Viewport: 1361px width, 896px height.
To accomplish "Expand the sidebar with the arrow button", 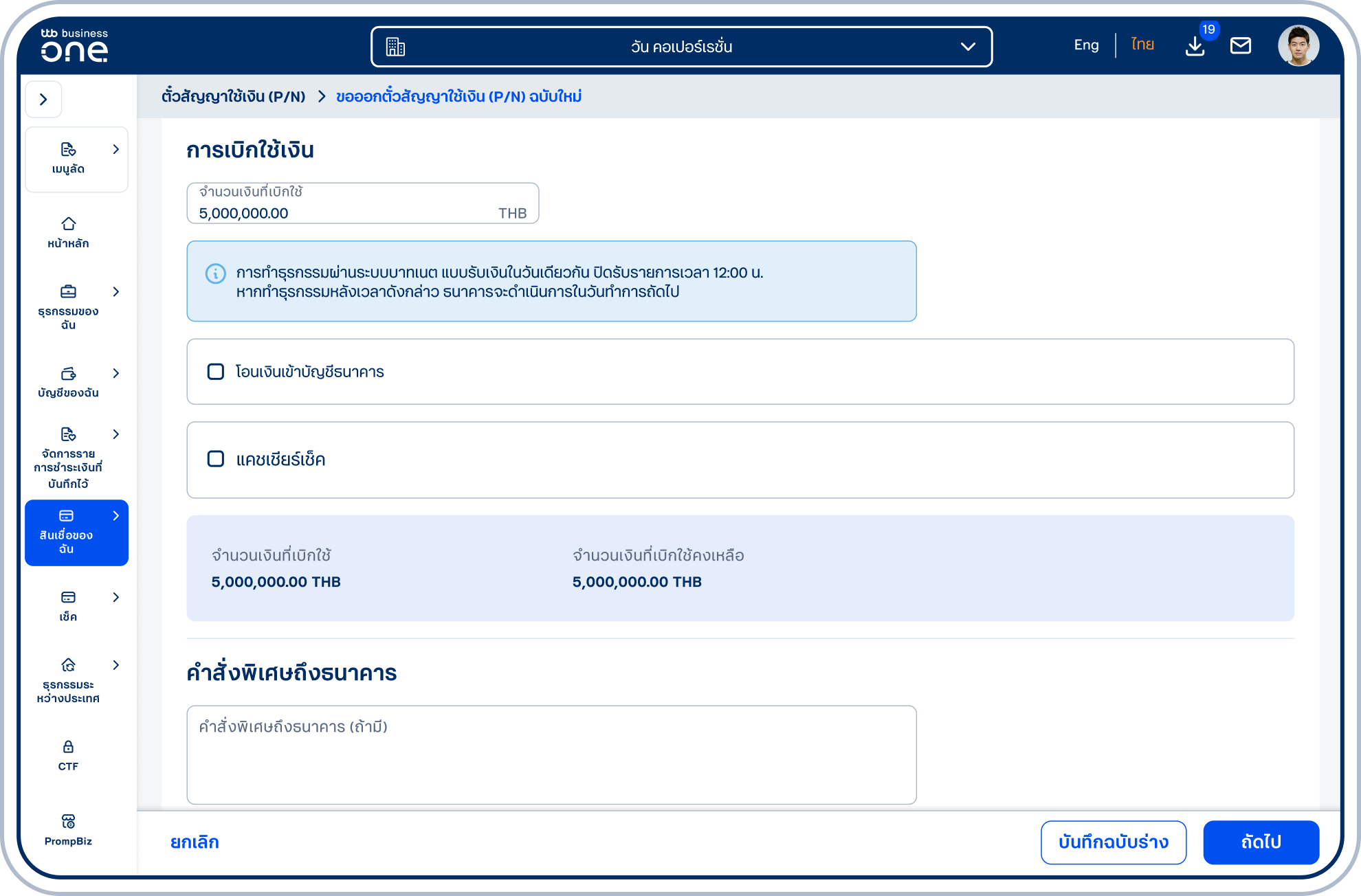I will click(44, 100).
